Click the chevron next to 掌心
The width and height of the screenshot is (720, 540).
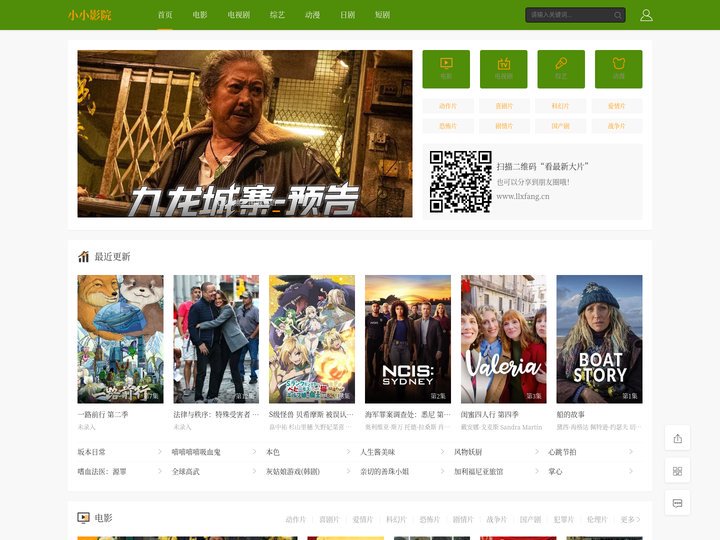(631, 472)
